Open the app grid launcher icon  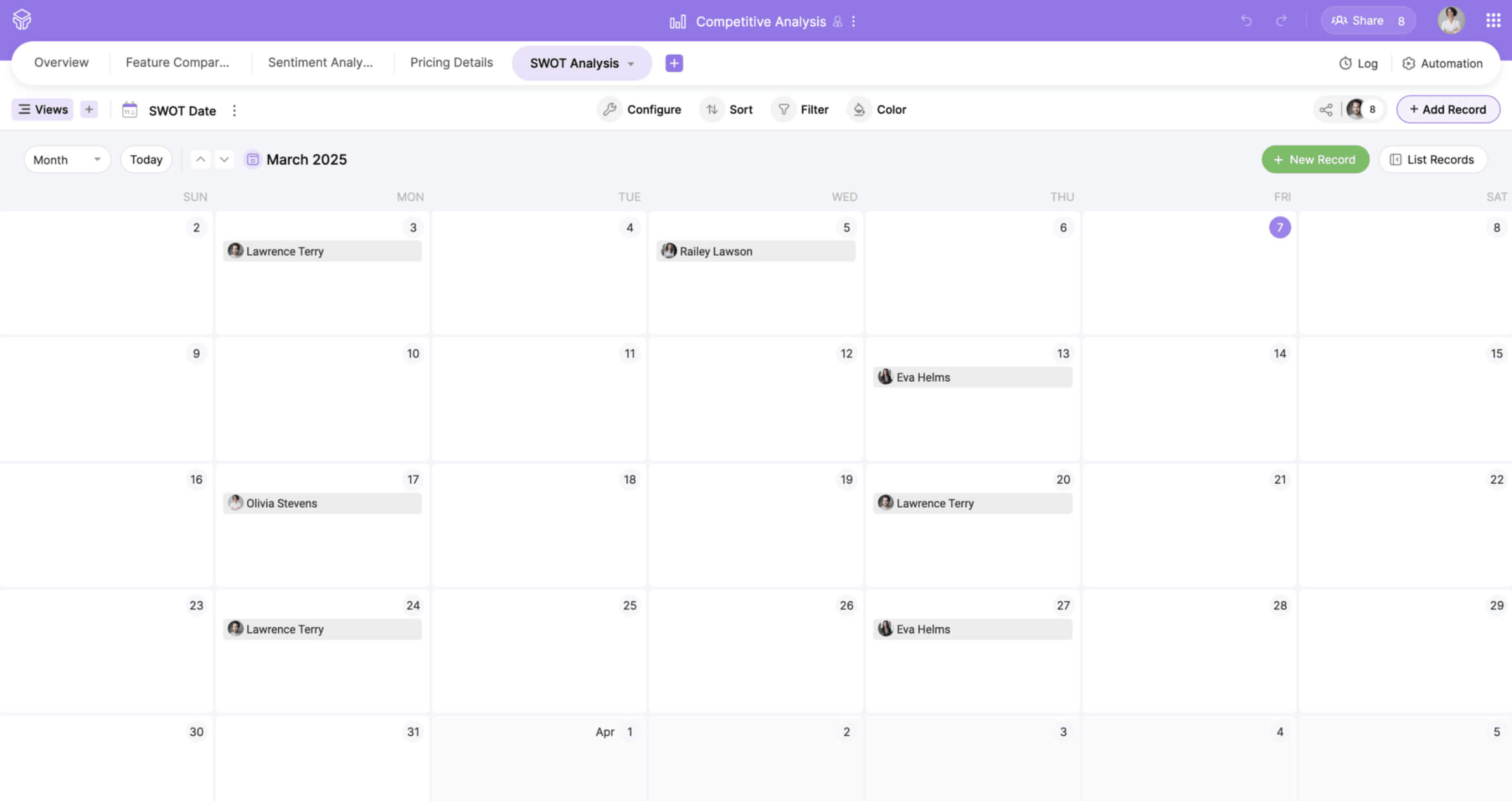[x=1493, y=21]
